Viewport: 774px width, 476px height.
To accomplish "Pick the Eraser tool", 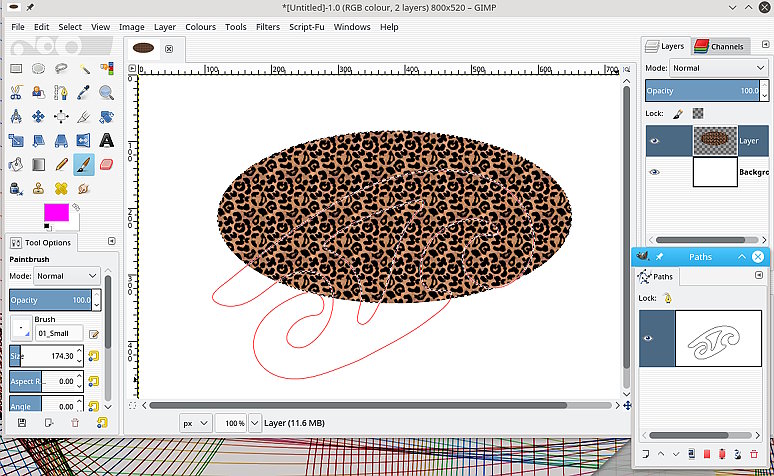I will pyautogui.click(x=106, y=164).
